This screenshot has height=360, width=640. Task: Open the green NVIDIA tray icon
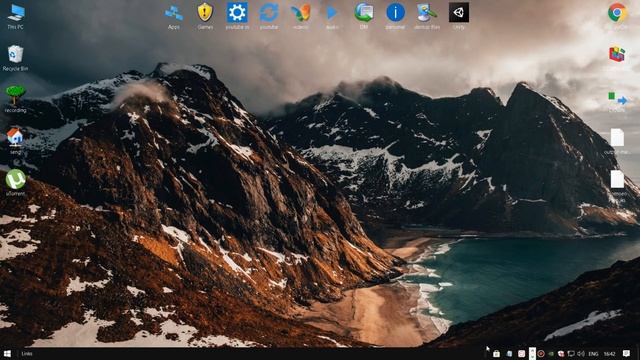point(551,354)
